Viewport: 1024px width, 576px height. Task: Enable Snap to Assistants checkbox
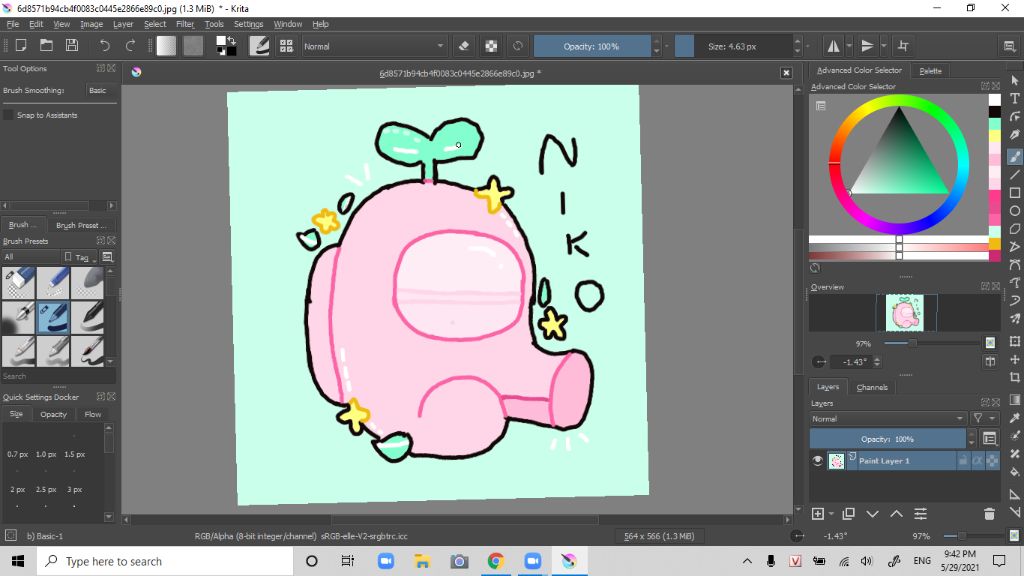click(8, 115)
